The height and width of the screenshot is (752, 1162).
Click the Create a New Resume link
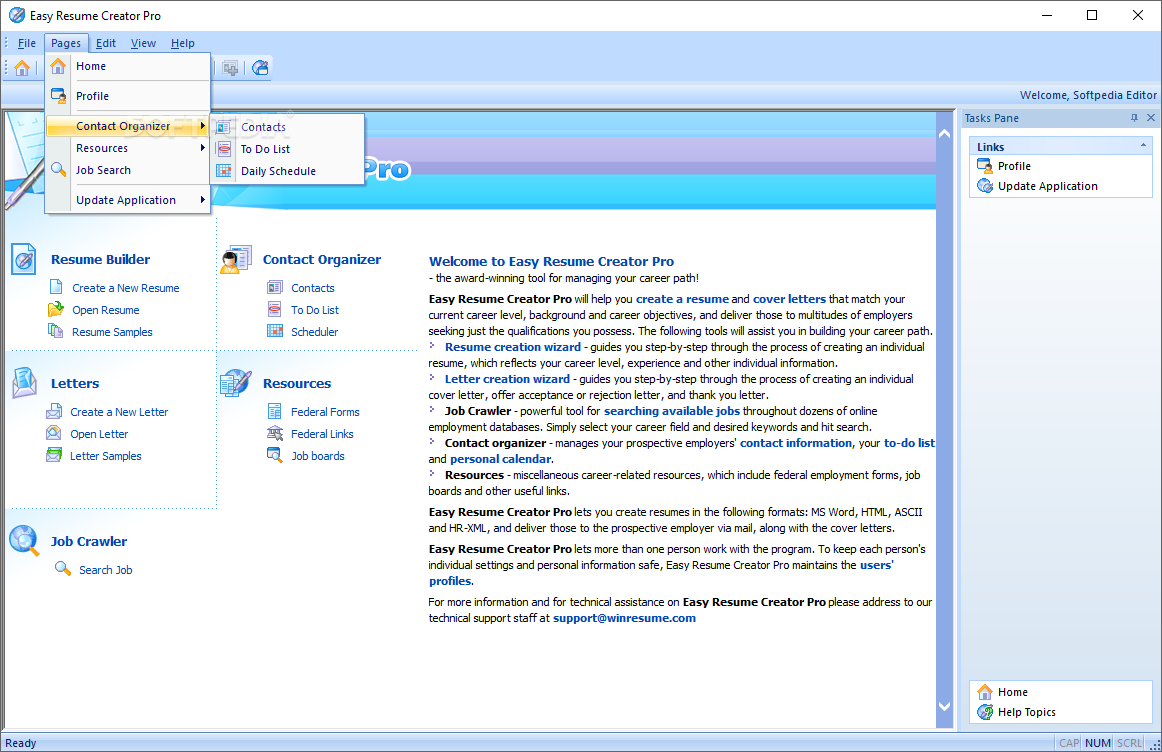(125, 288)
